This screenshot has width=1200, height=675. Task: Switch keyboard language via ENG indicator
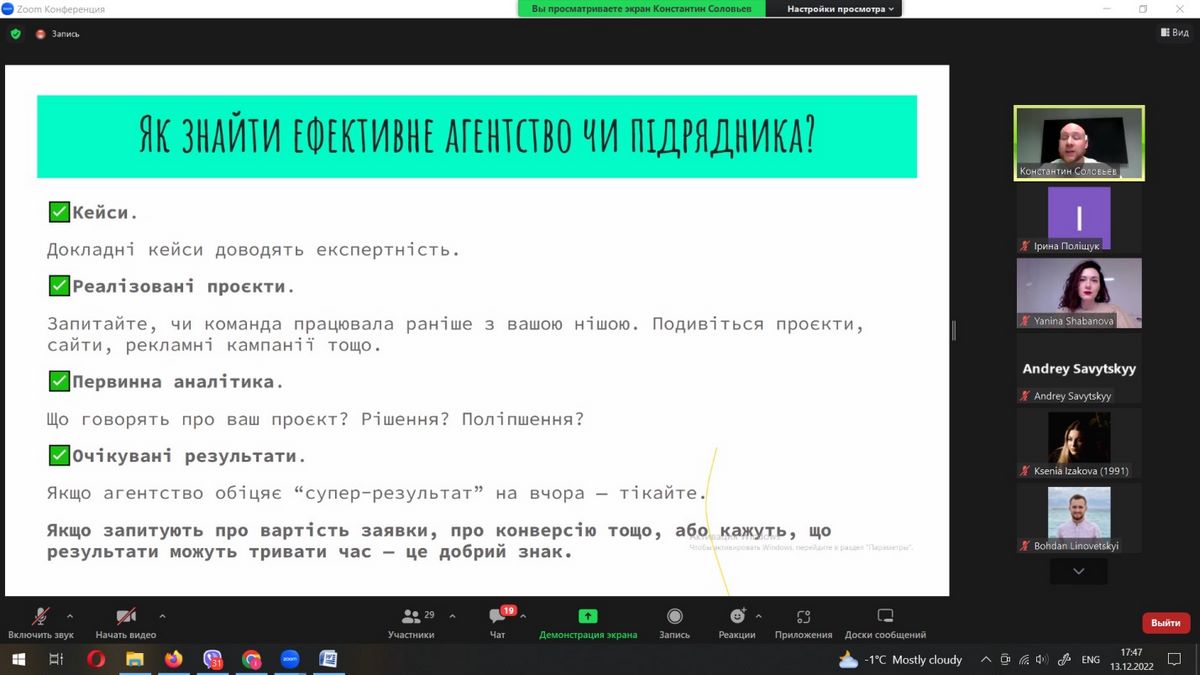1091,659
